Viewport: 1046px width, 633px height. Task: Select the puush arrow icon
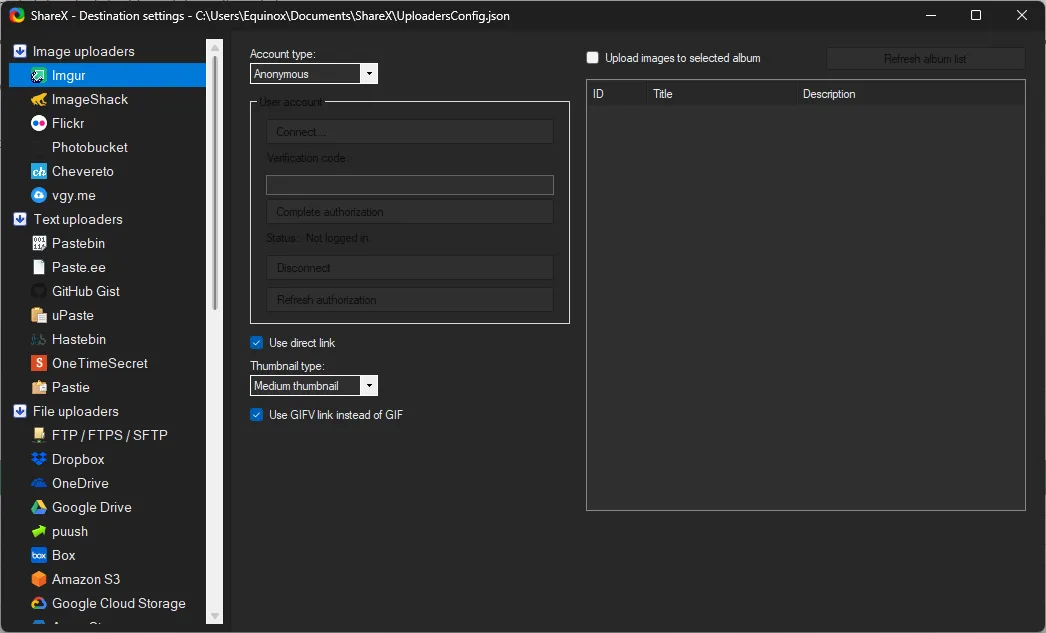(39, 531)
